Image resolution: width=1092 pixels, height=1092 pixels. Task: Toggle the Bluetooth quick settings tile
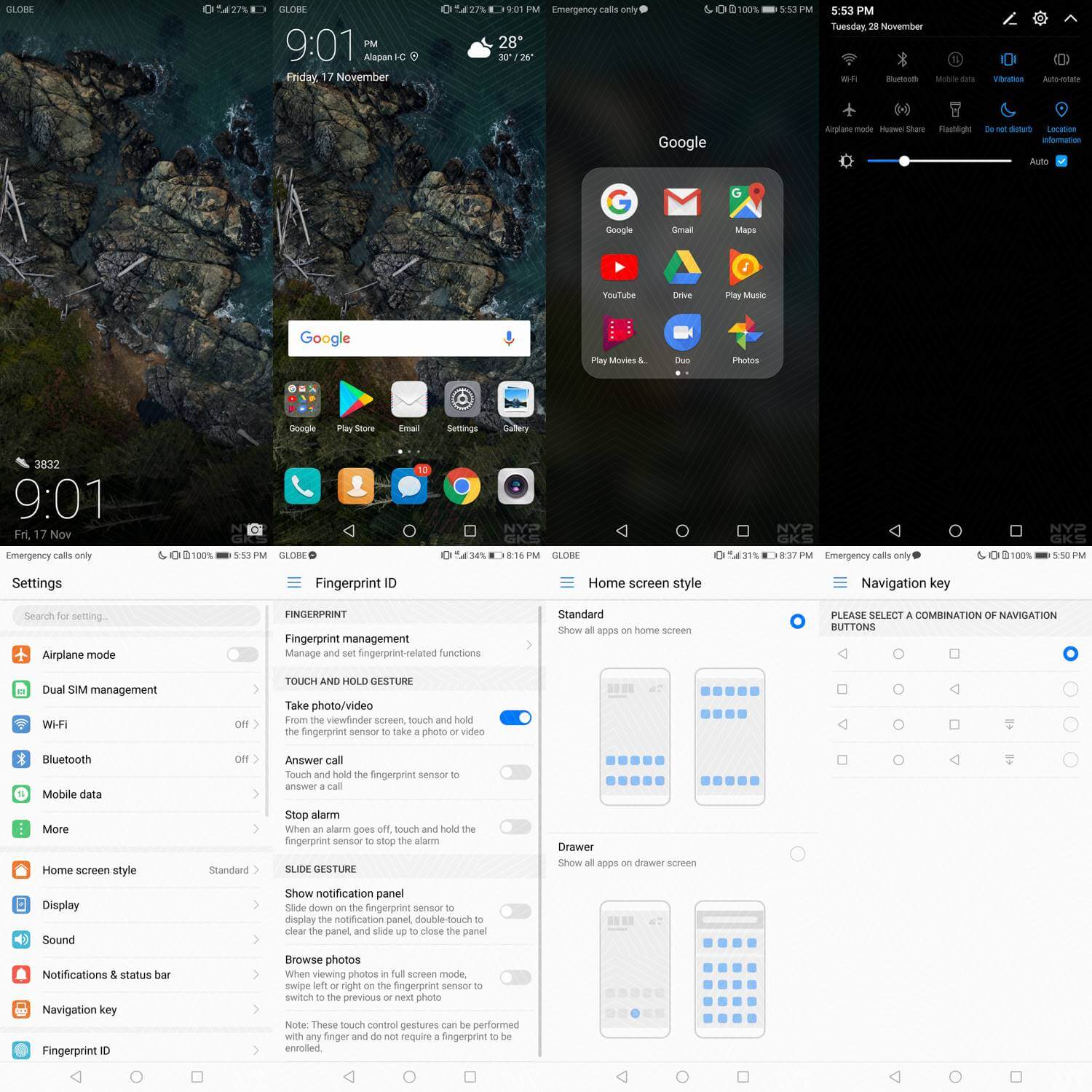pyautogui.click(x=902, y=66)
